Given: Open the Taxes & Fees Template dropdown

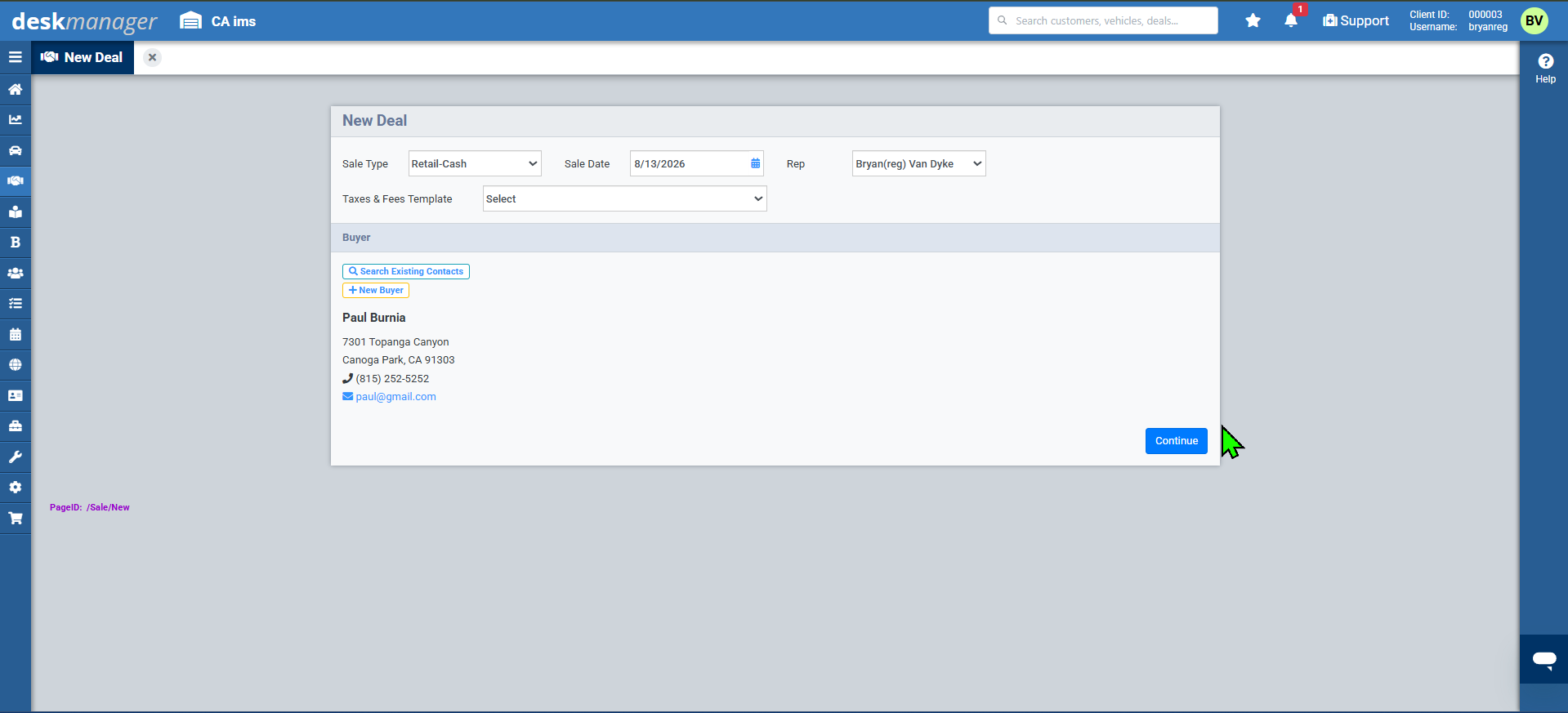Looking at the screenshot, I should 624,198.
